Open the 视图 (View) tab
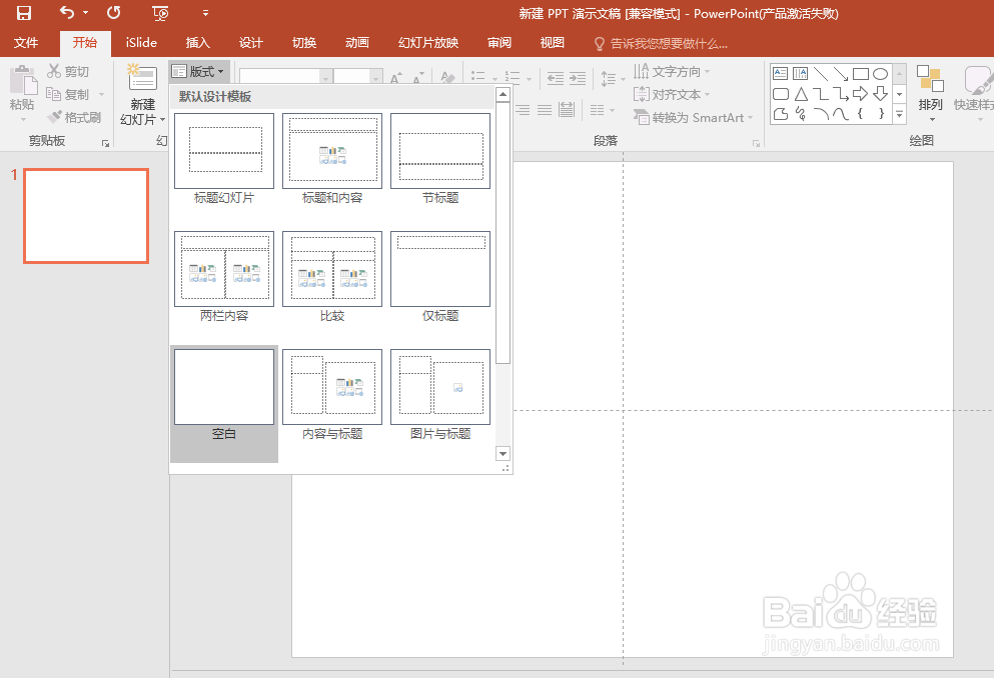The width and height of the screenshot is (994, 678). coord(552,42)
